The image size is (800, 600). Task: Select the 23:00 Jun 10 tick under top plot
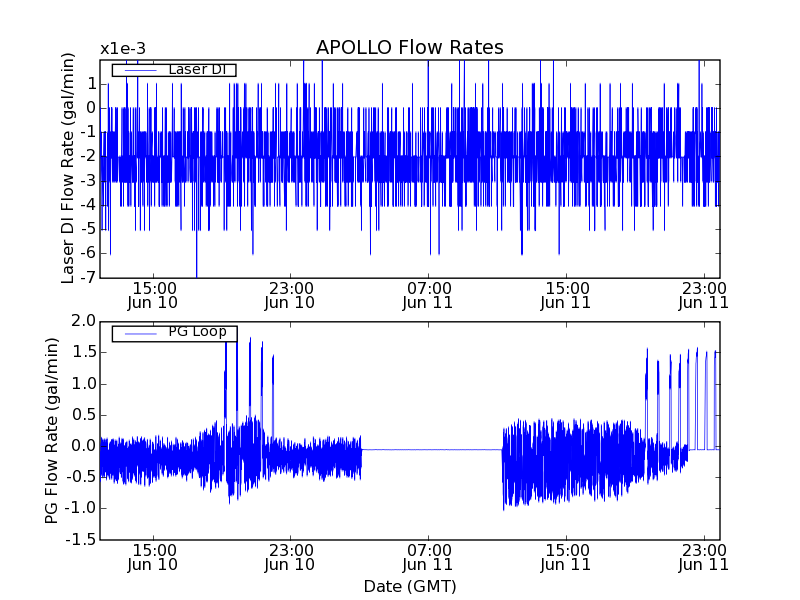[290, 294]
